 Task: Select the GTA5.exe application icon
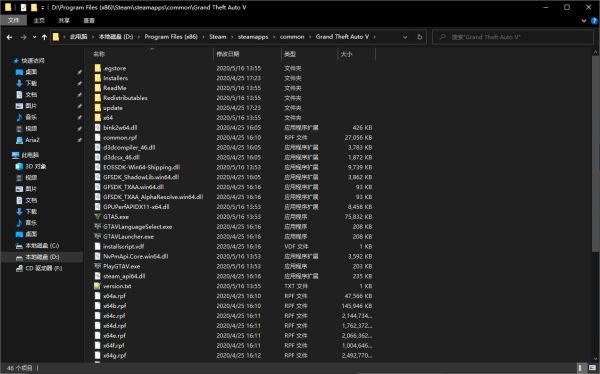point(98,217)
